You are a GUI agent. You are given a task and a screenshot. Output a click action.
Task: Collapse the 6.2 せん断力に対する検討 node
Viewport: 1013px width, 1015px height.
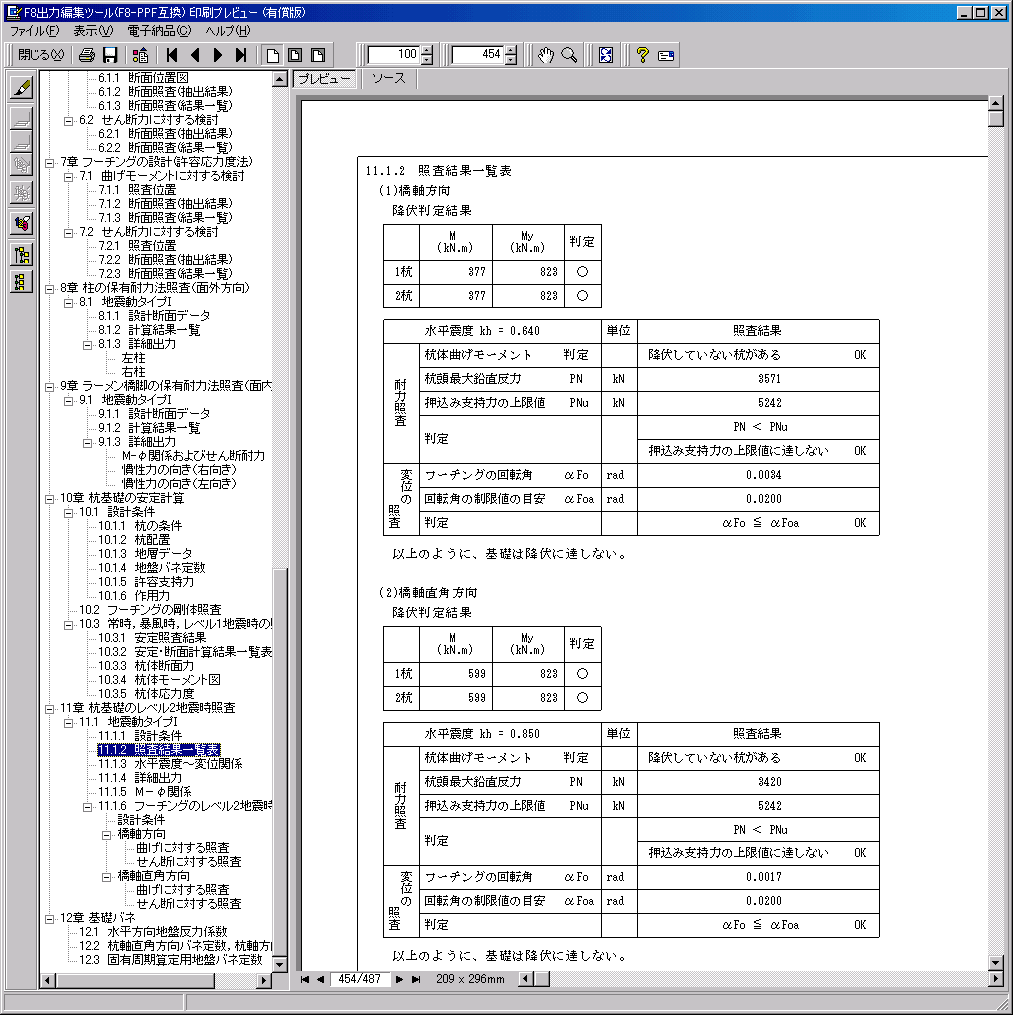click(x=68, y=121)
